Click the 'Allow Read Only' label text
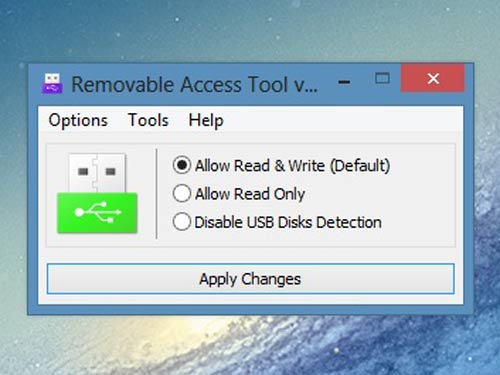 250,194
